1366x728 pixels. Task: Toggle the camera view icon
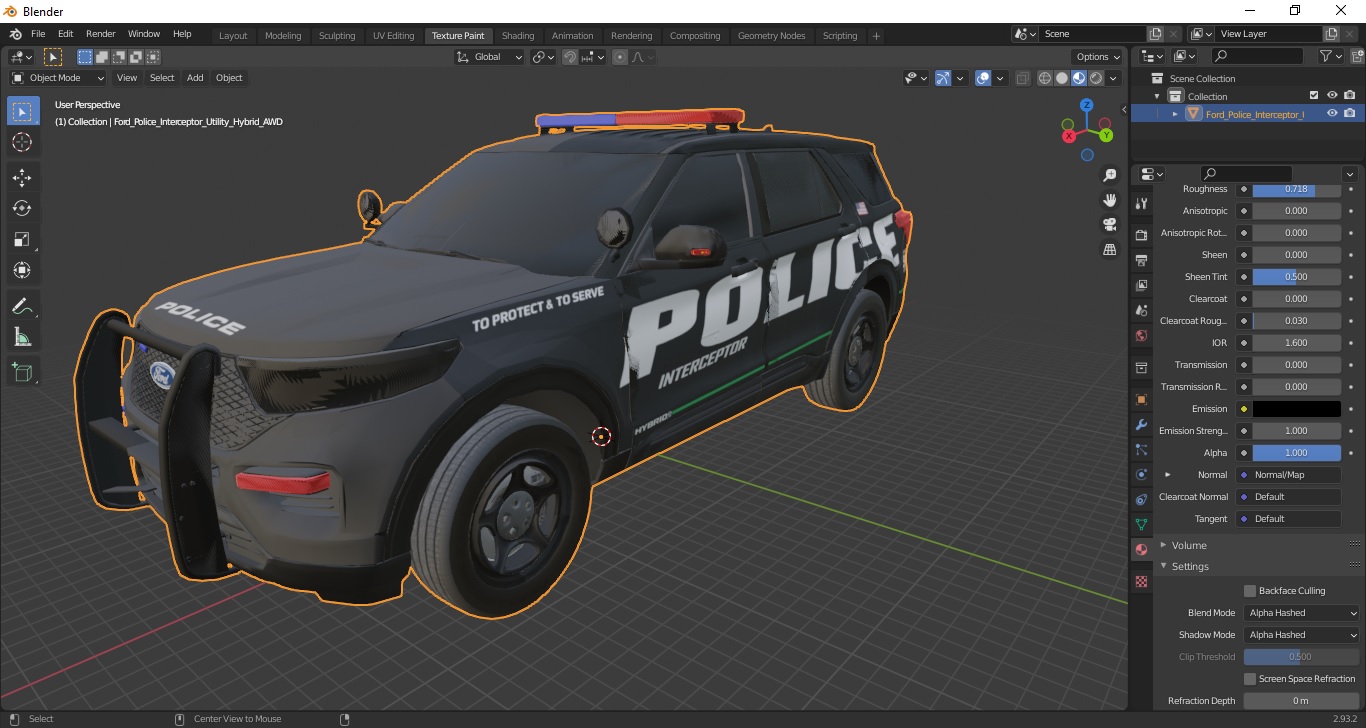click(x=1110, y=224)
